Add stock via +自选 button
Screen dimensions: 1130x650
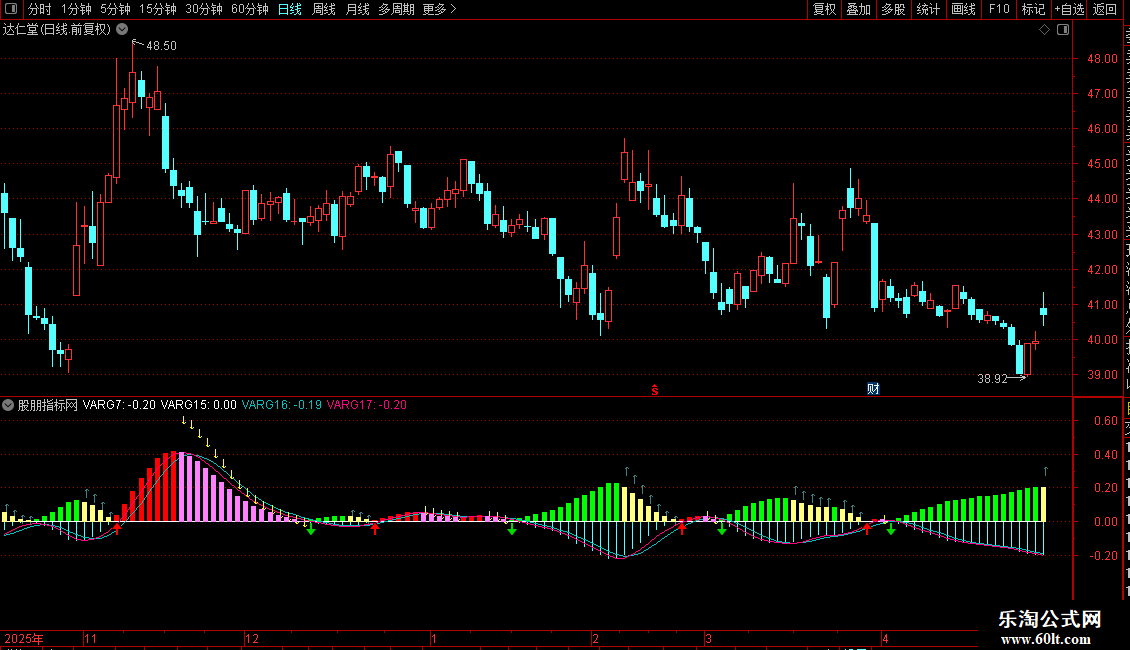tap(1069, 9)
